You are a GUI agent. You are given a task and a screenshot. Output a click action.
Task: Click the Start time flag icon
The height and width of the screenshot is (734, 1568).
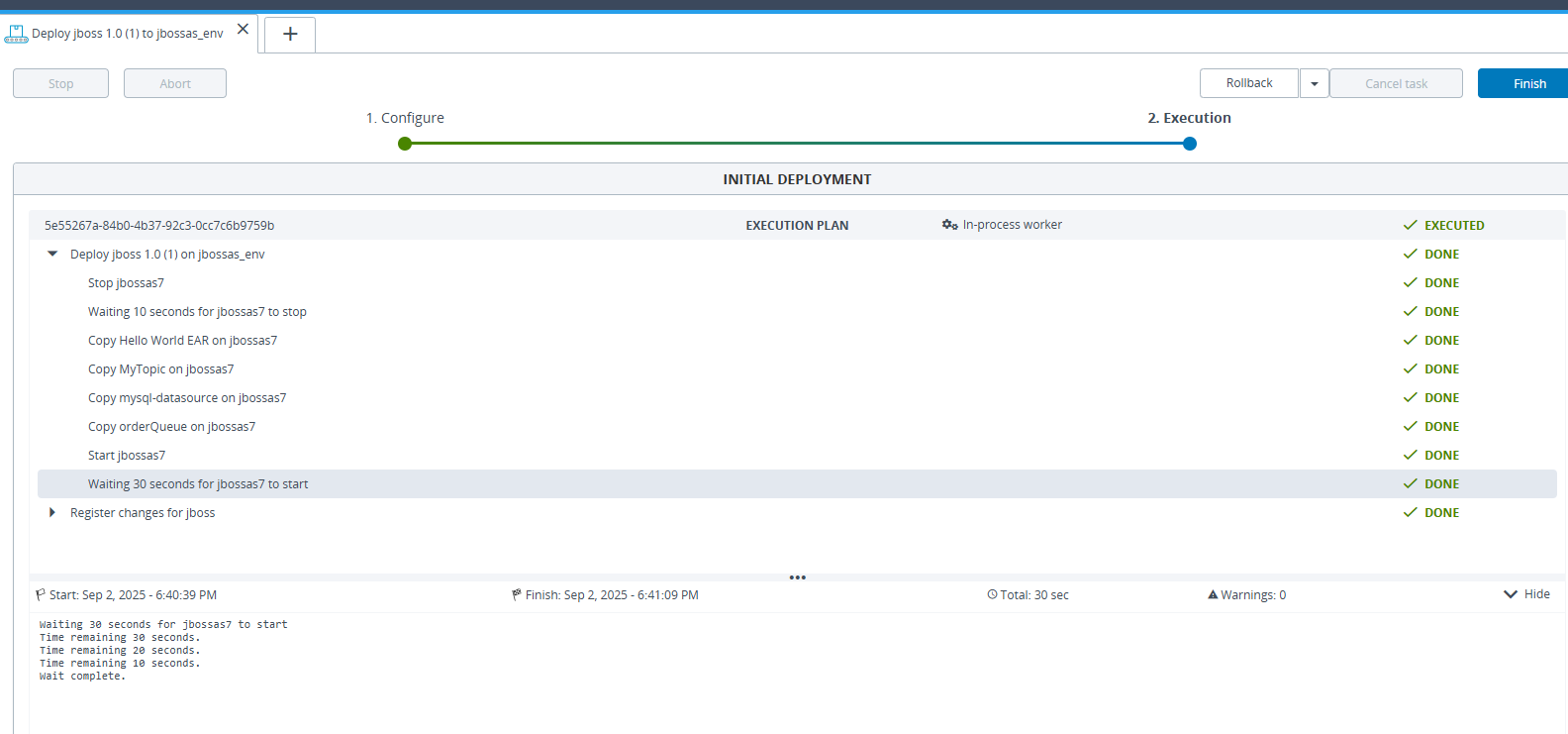click(x=41, y=595)
